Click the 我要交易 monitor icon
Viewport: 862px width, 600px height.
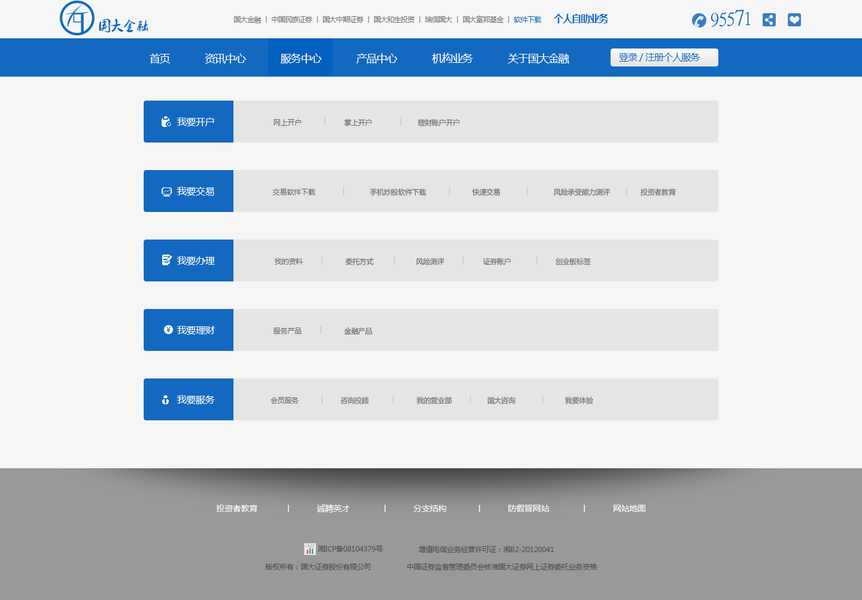166,191
